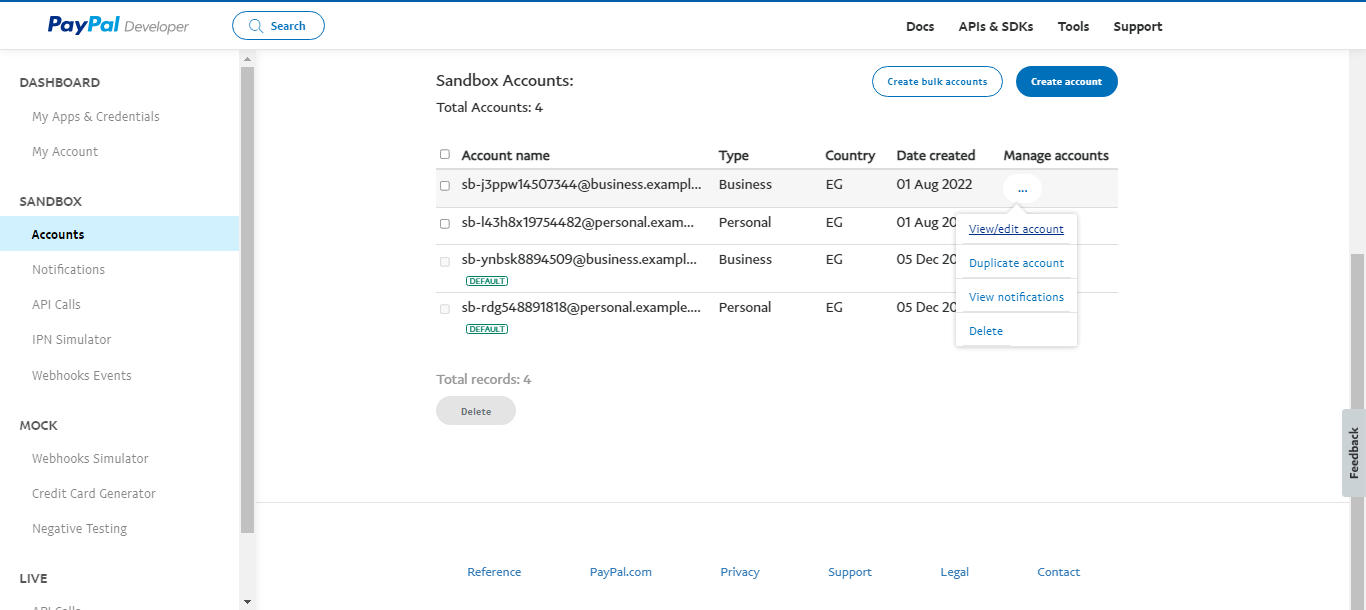The image size is (1366, 610).
Task: Open the Contact footer link
Action: pyautogui.click(x=1059, y=572)
